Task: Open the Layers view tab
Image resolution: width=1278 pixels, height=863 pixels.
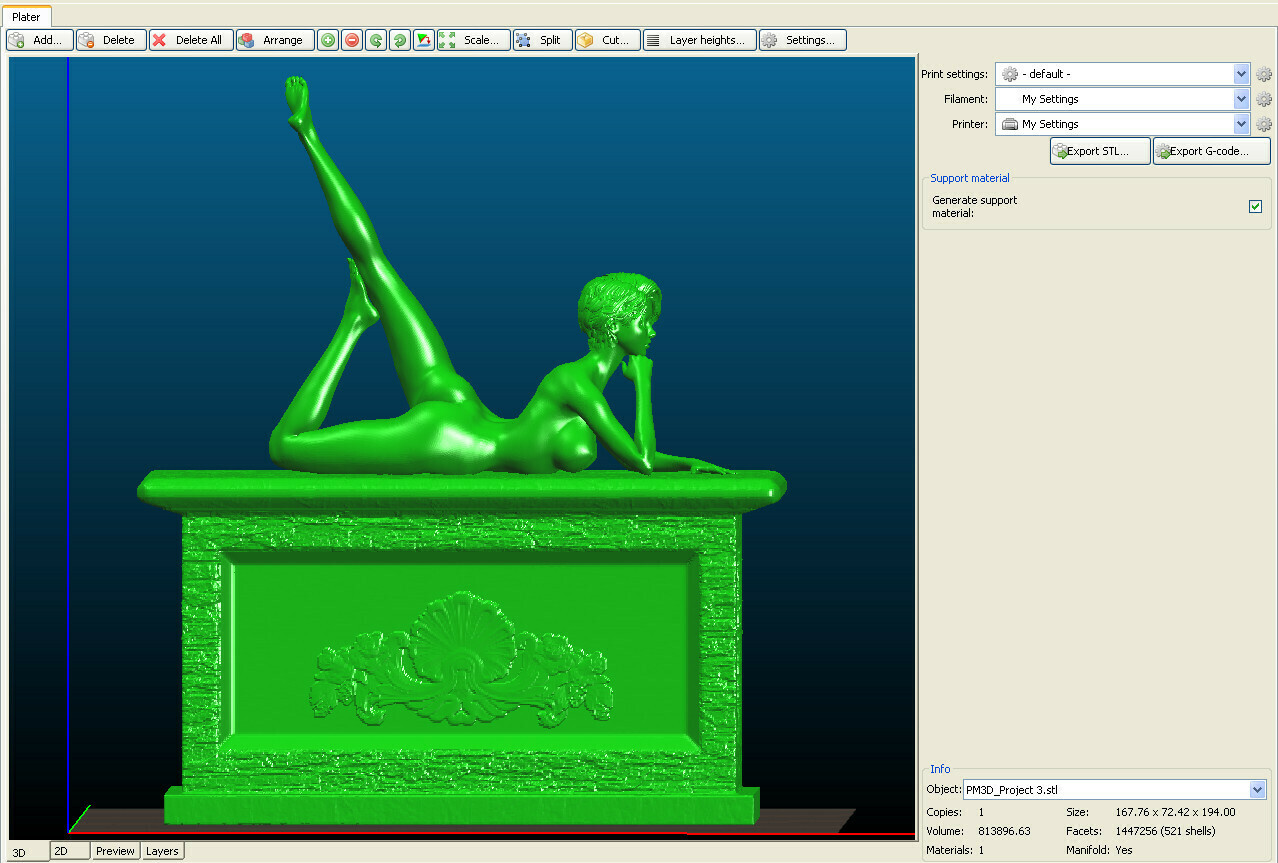Action: click(x=162, y=851)
